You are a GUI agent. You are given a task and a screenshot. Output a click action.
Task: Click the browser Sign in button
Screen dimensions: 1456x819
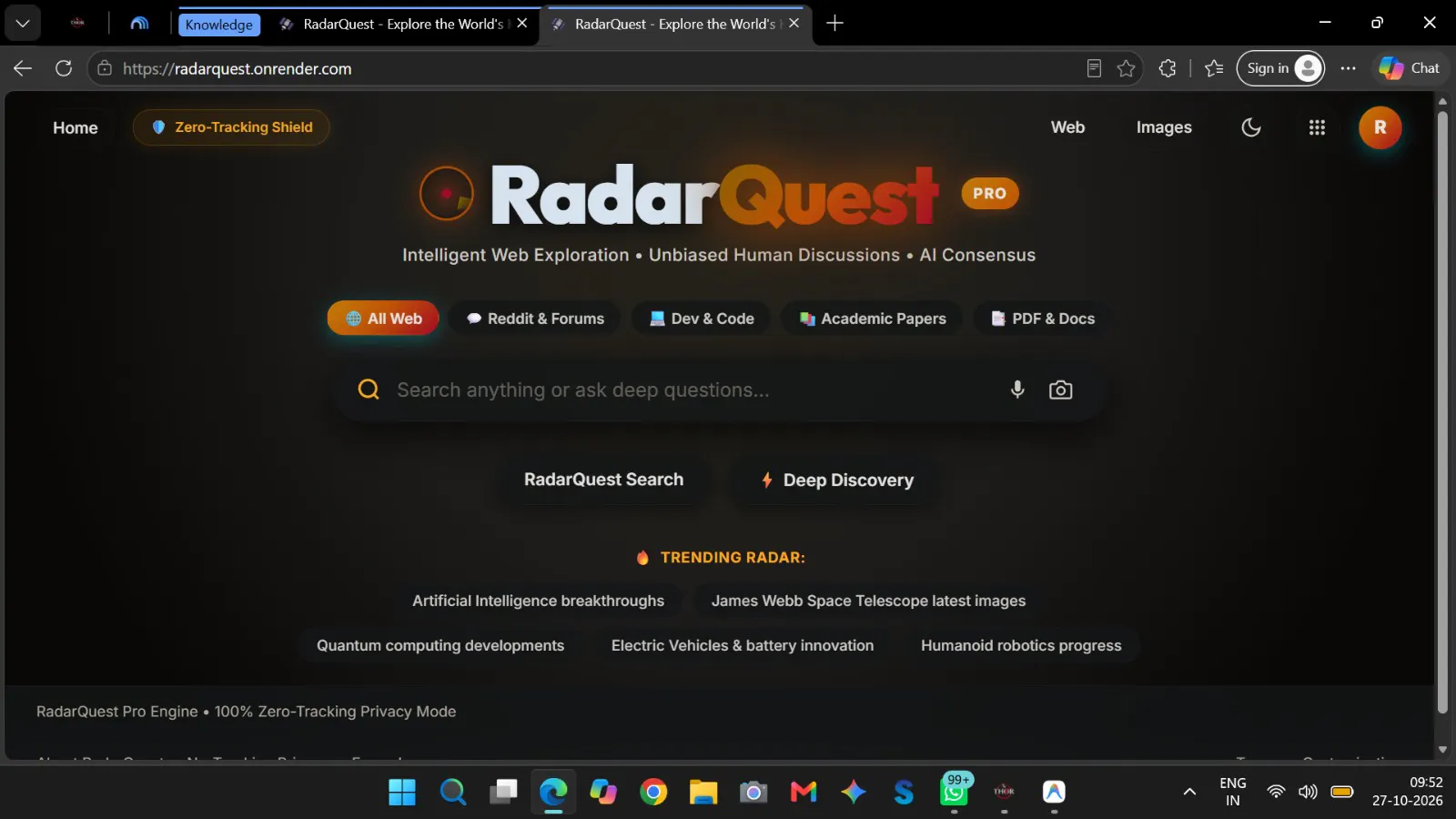tap(1280, 68)
